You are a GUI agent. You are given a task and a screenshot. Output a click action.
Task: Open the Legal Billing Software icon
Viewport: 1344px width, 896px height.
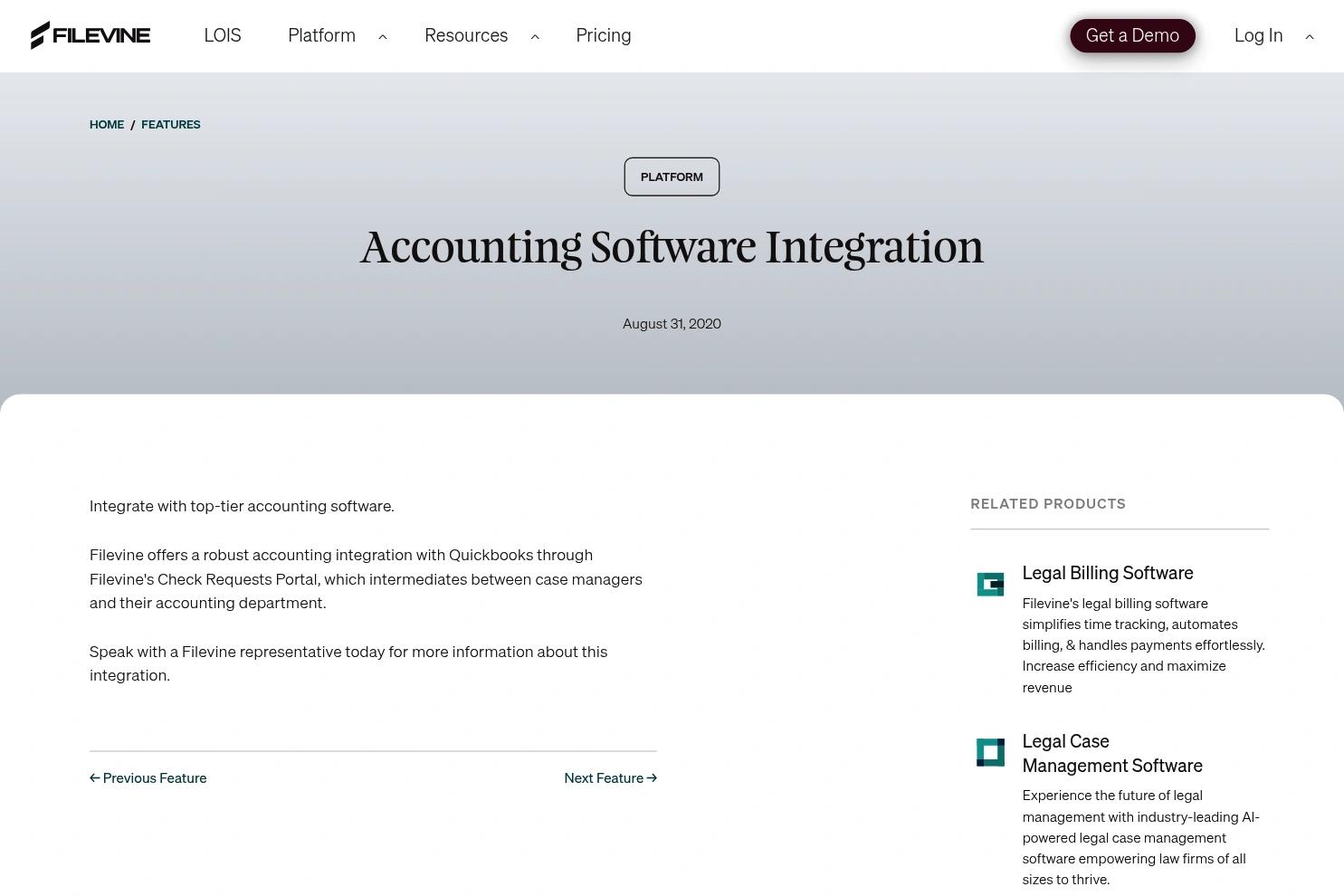tap(990, 585)
